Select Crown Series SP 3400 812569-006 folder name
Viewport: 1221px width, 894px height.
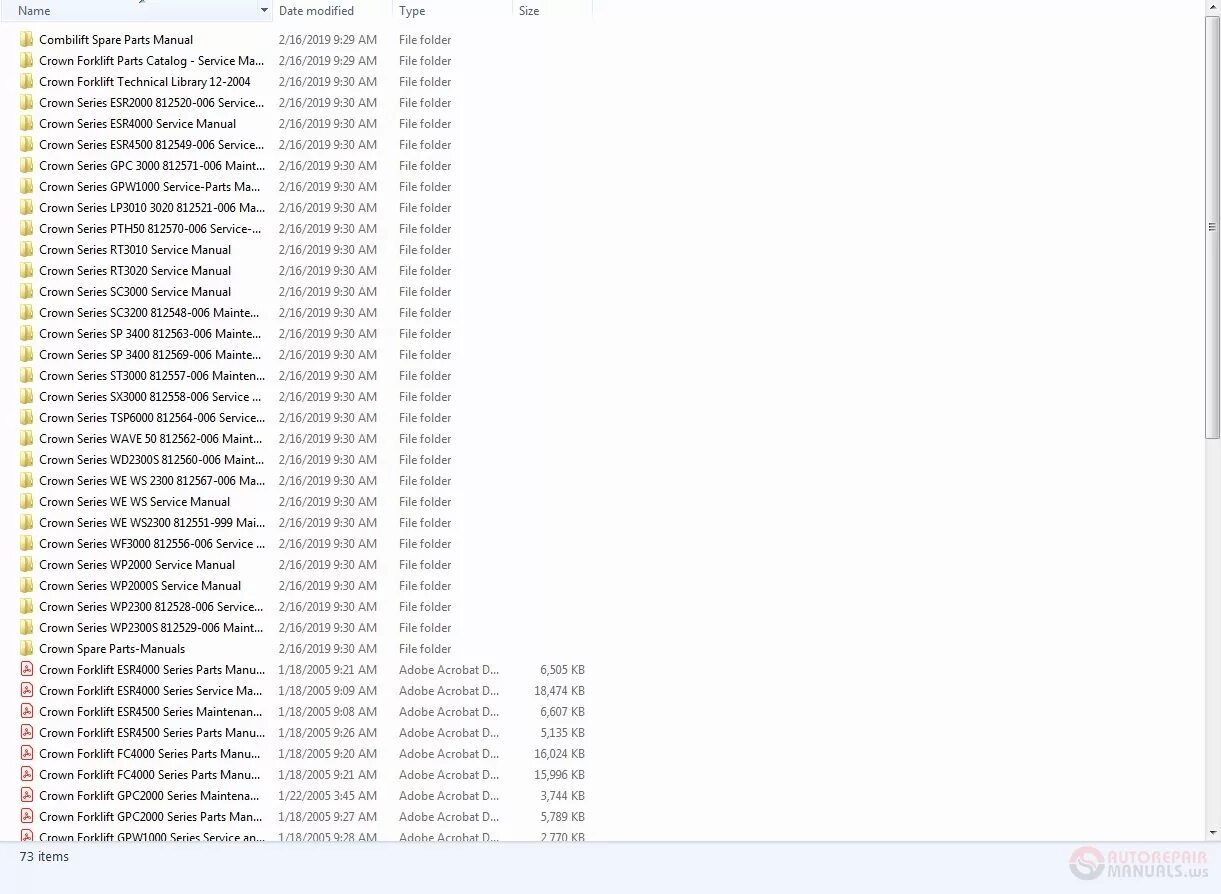pos(150,355)
